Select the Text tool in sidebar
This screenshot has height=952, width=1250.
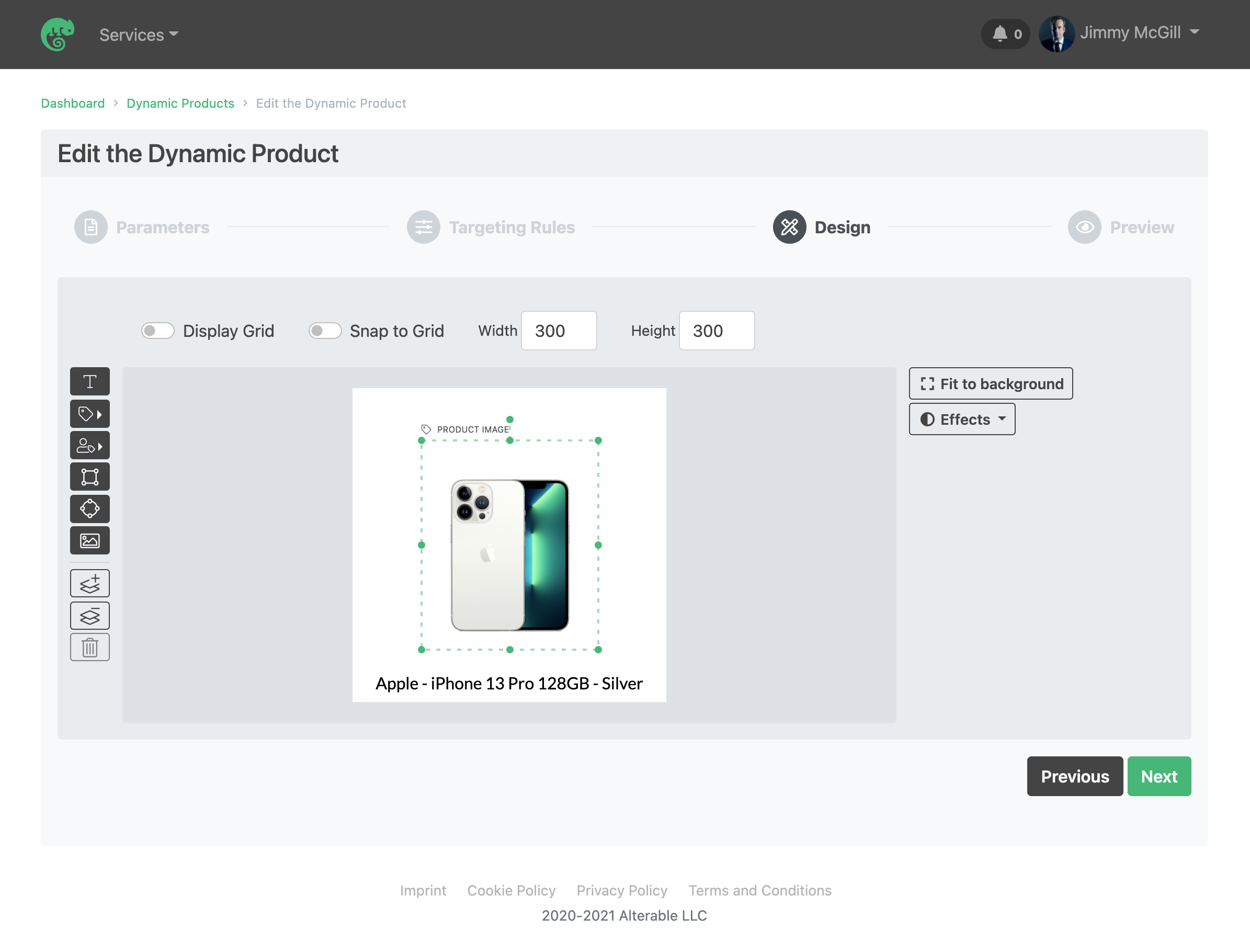pyautogui.click(x=89, y=381)
